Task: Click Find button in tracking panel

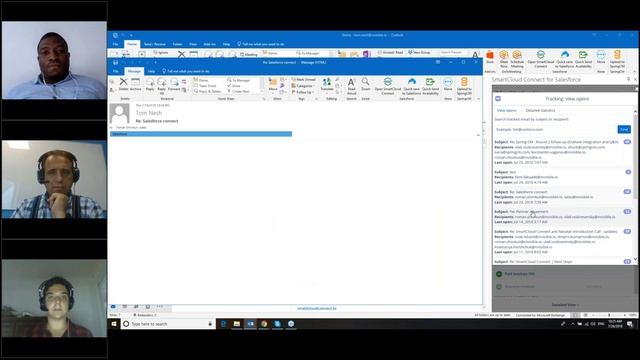Action: 624,129
